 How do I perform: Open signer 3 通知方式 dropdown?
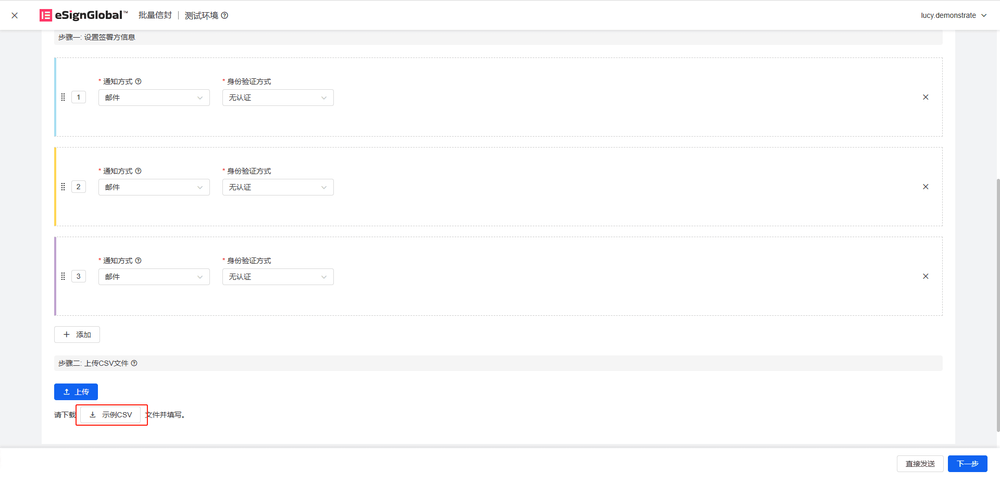(x=154, y=277)
